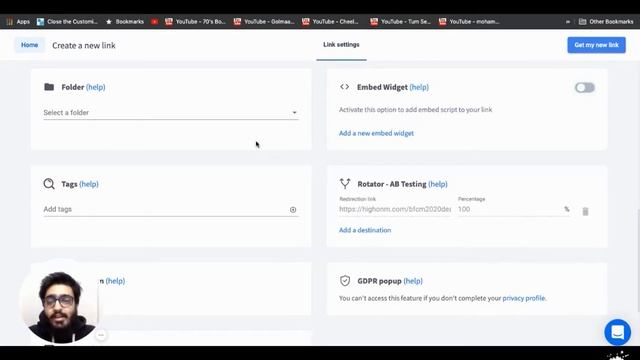The width and height of the screenshot is (640, 360).
Task: Click the webcam video thumbnail
Action: [x=59, y=302]
